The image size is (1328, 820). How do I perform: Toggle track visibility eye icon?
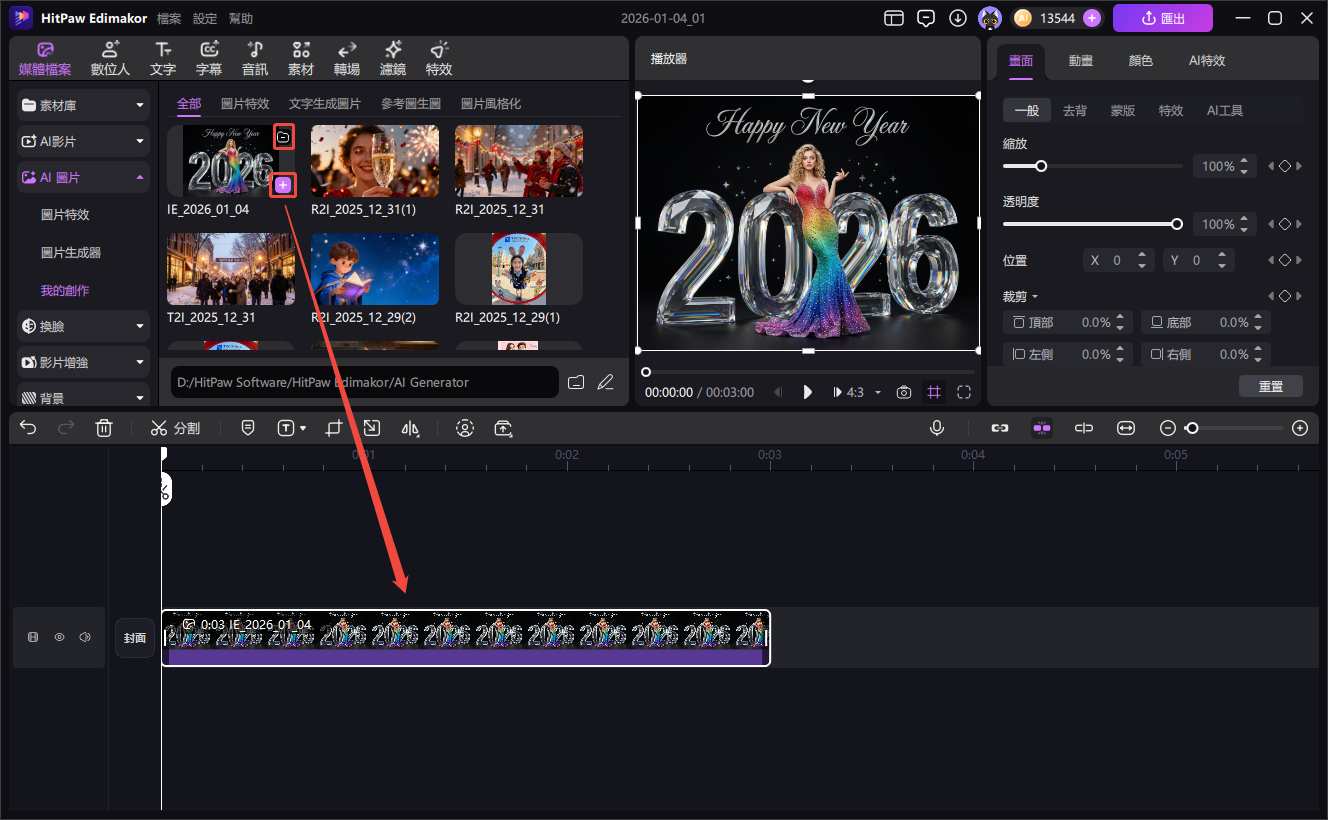(59, 637)
